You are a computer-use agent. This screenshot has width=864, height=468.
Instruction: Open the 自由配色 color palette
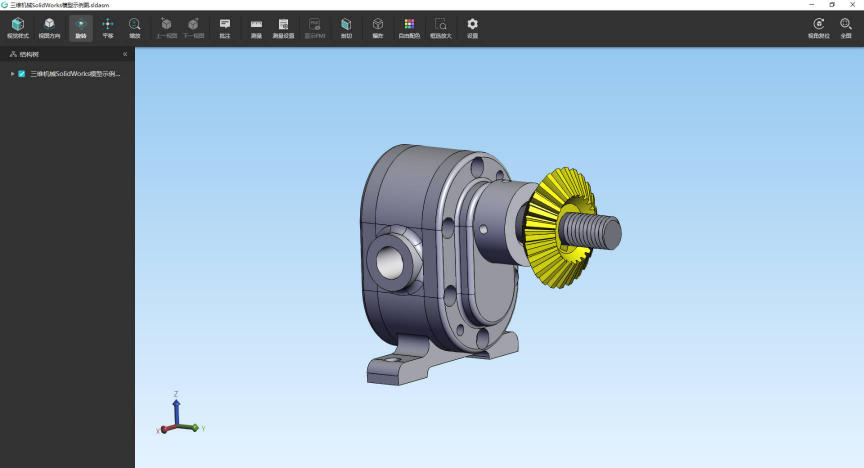click(x=409, y=27)
